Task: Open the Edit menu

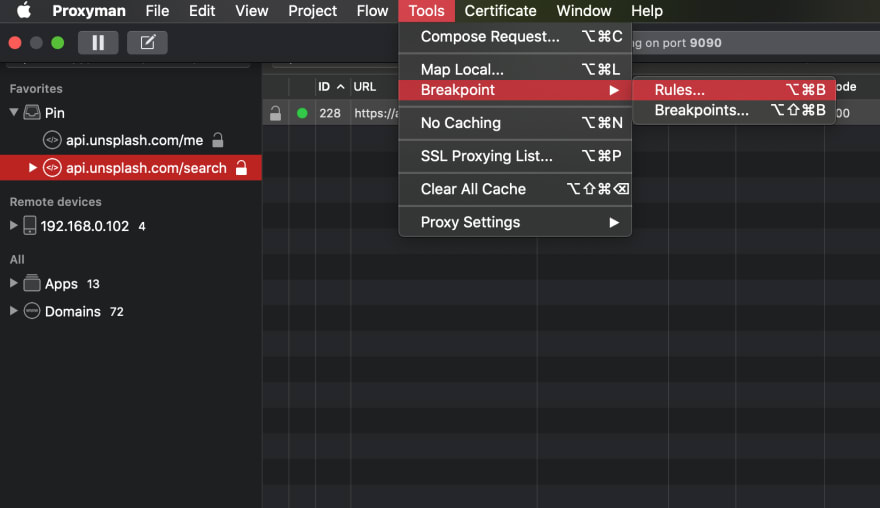Action: click(201, 11)
